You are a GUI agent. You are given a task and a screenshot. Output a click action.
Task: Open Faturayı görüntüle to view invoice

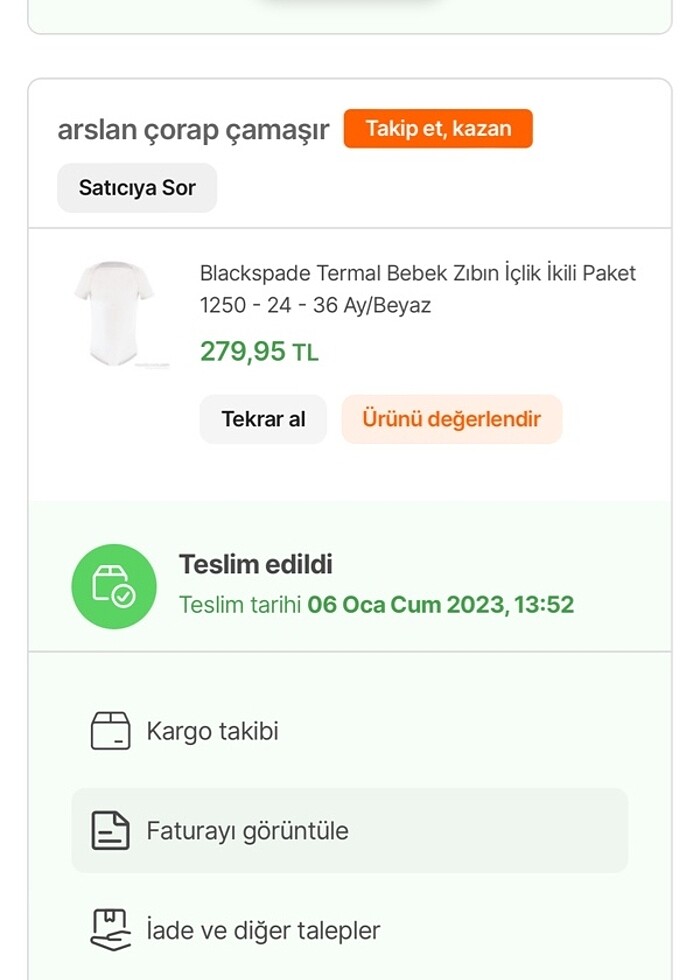point(247,829)
